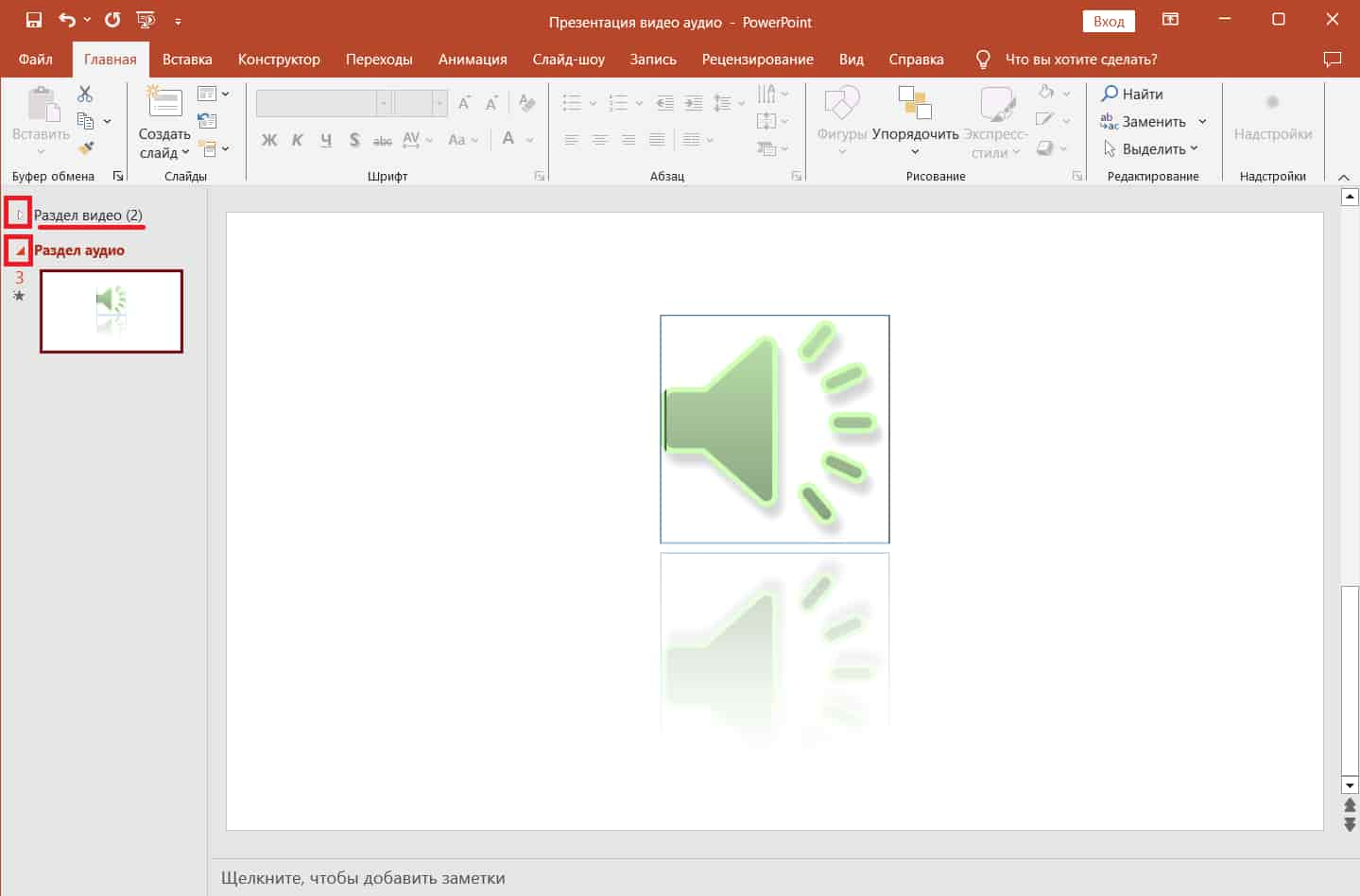The width and height of the screenshot is (1360, 896).
Task: Toggle Center paragraph alignment
Action: (x=600, y=140)
